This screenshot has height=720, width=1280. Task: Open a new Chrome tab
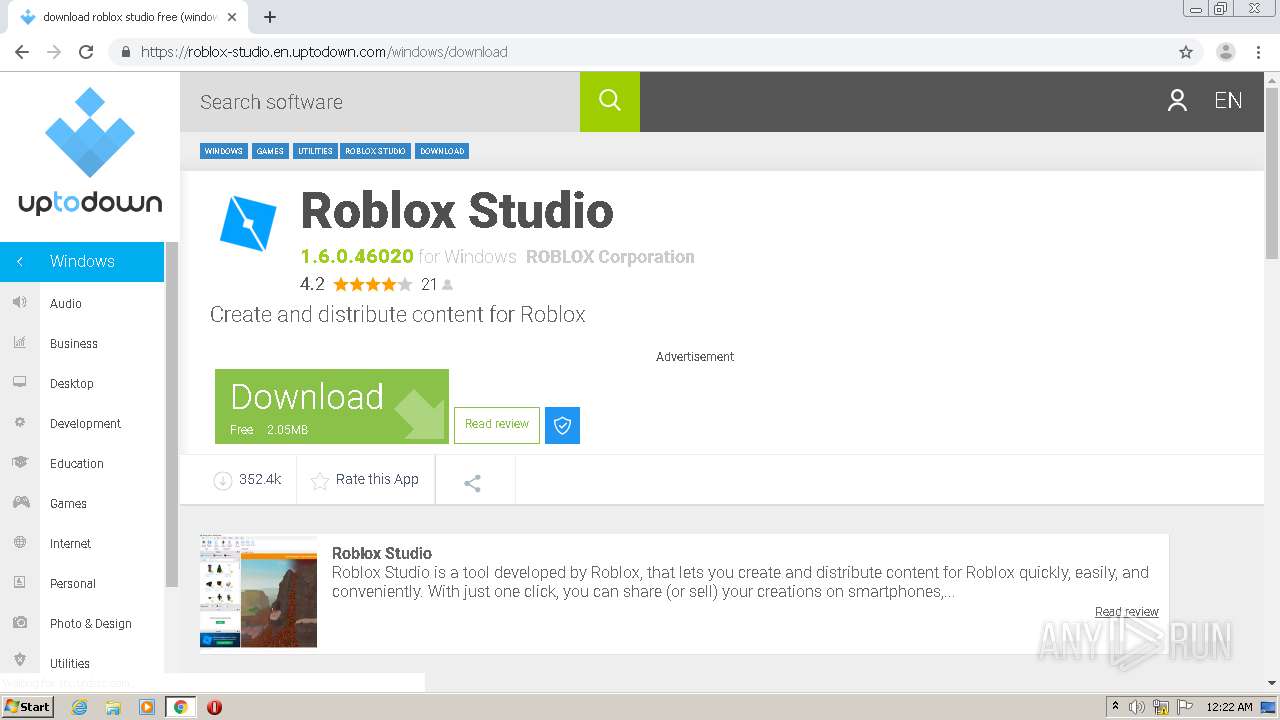[x=270, y=17]
